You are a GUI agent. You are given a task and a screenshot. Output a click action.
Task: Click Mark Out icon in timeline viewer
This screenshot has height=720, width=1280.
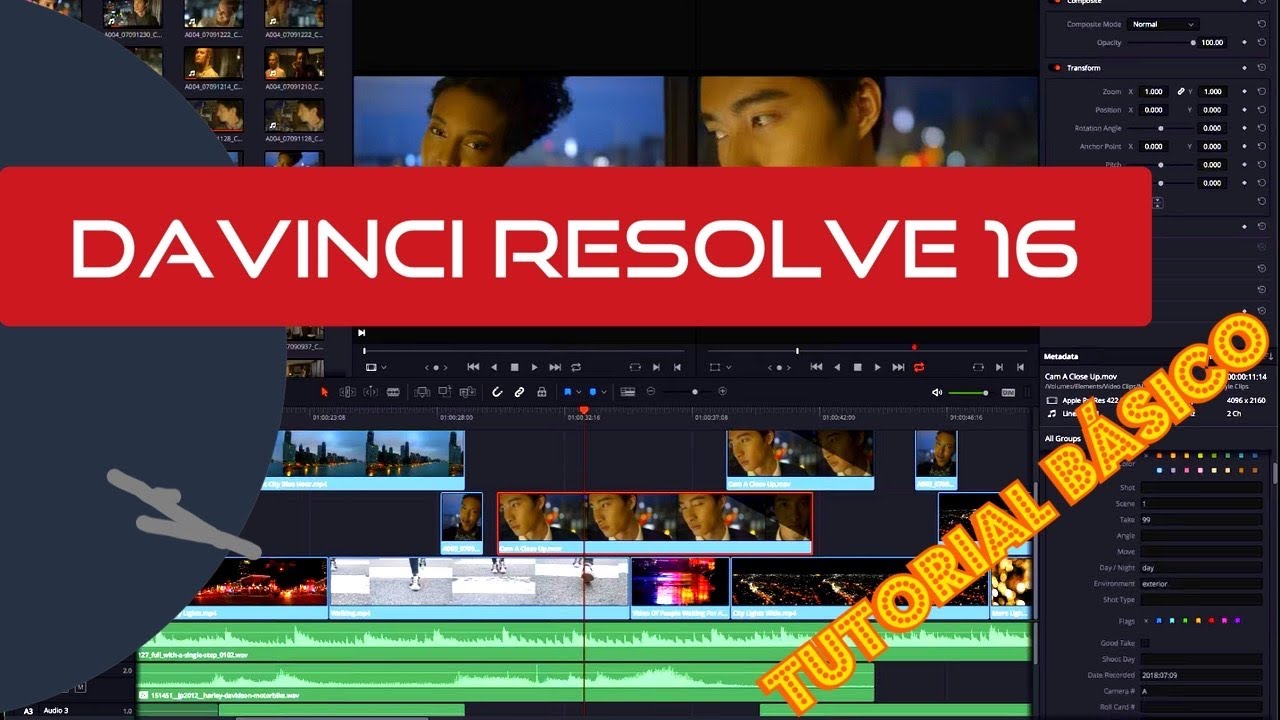(1020, 367)
